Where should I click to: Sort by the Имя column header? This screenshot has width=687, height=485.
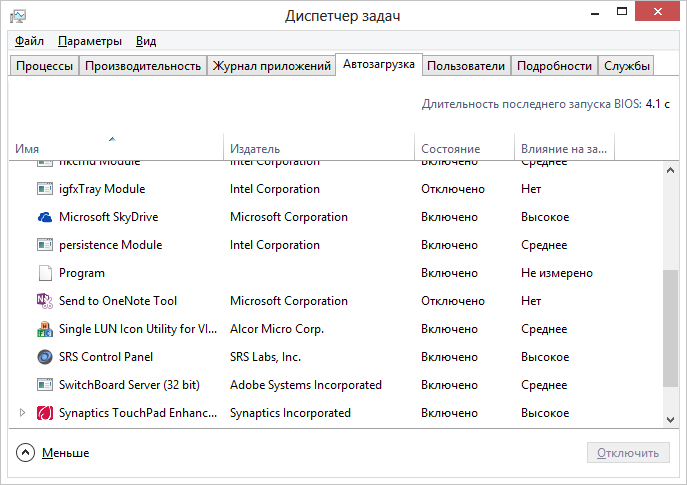tap(116, 147)
